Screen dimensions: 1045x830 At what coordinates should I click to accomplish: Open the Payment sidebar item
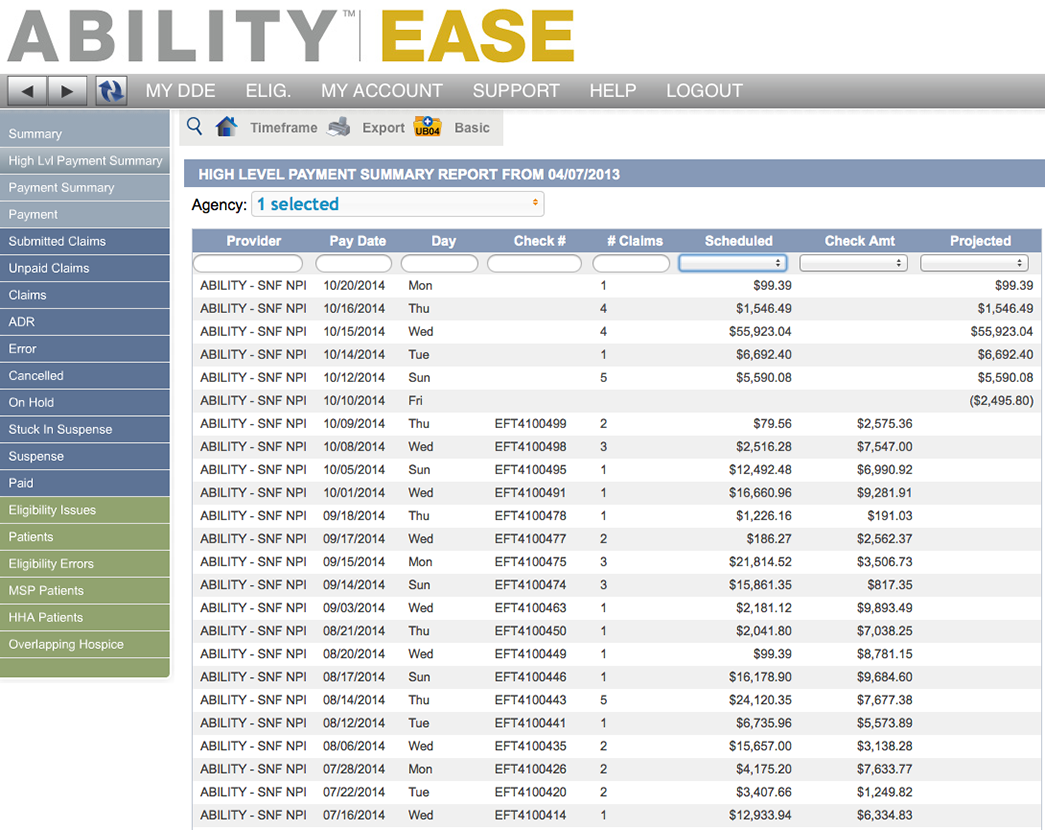85,214
